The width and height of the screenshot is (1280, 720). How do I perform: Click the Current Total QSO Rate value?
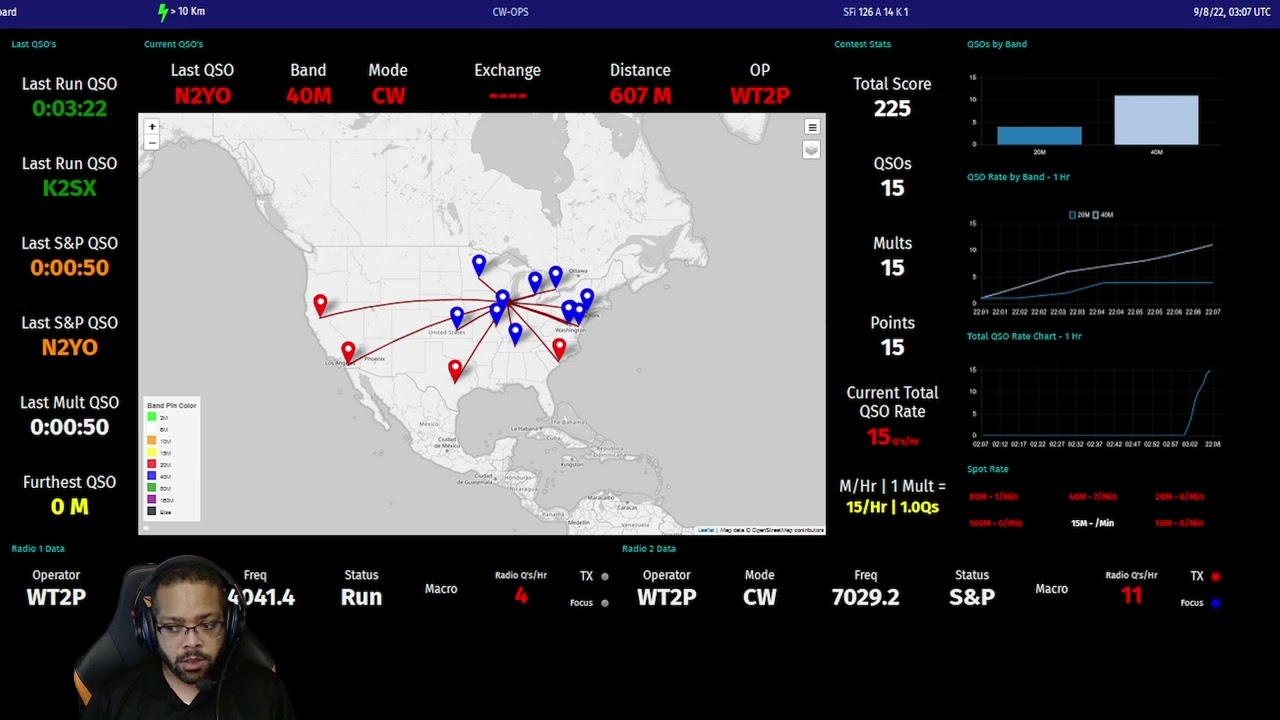(x=892, y=437)
